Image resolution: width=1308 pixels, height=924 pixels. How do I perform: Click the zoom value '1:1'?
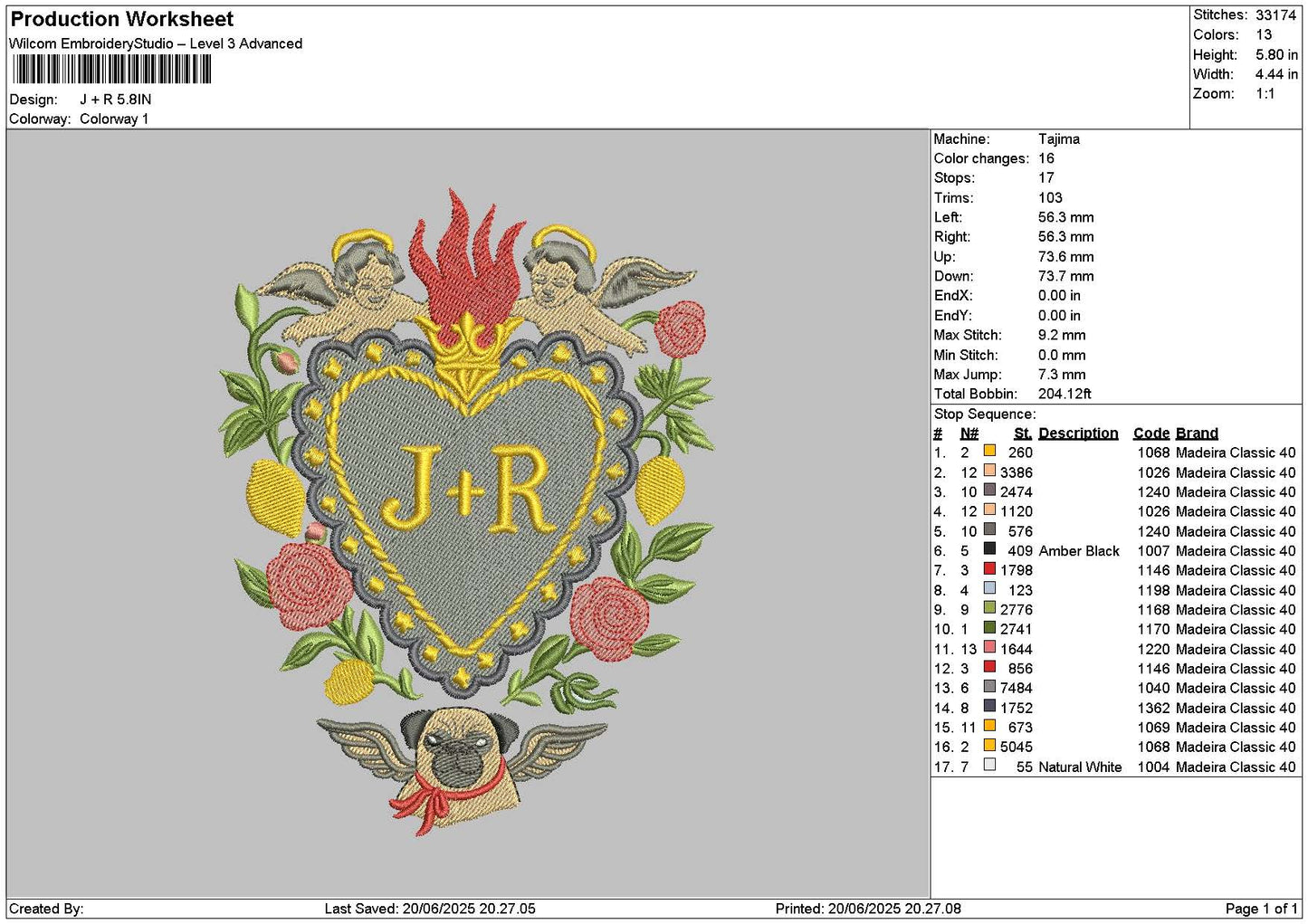tap(1265, 93)
